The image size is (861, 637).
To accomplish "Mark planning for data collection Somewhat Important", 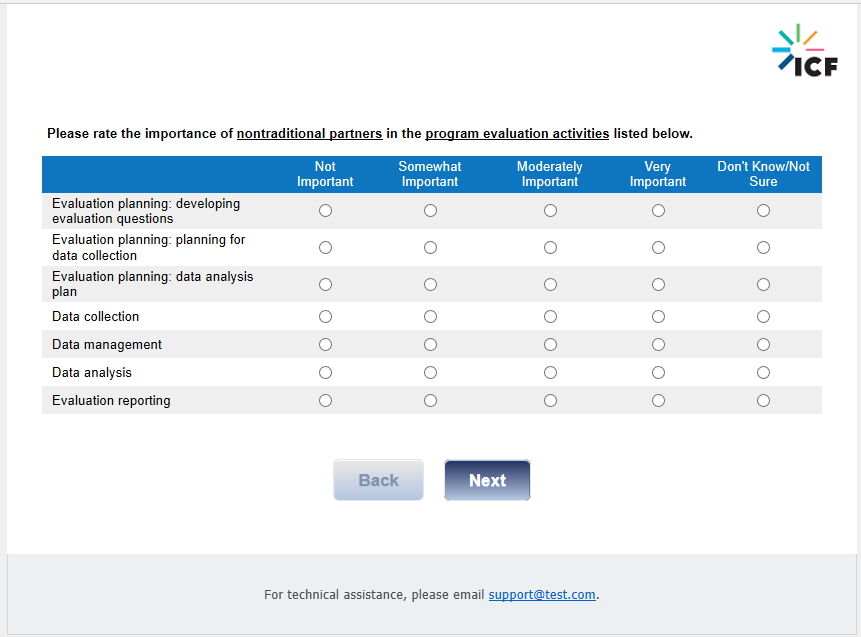I will coord(430,248).
